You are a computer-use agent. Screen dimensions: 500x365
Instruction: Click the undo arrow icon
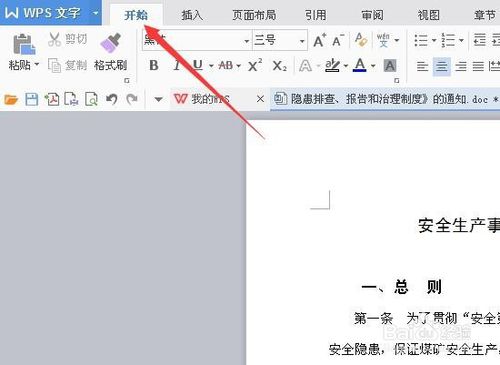point(112,99)
